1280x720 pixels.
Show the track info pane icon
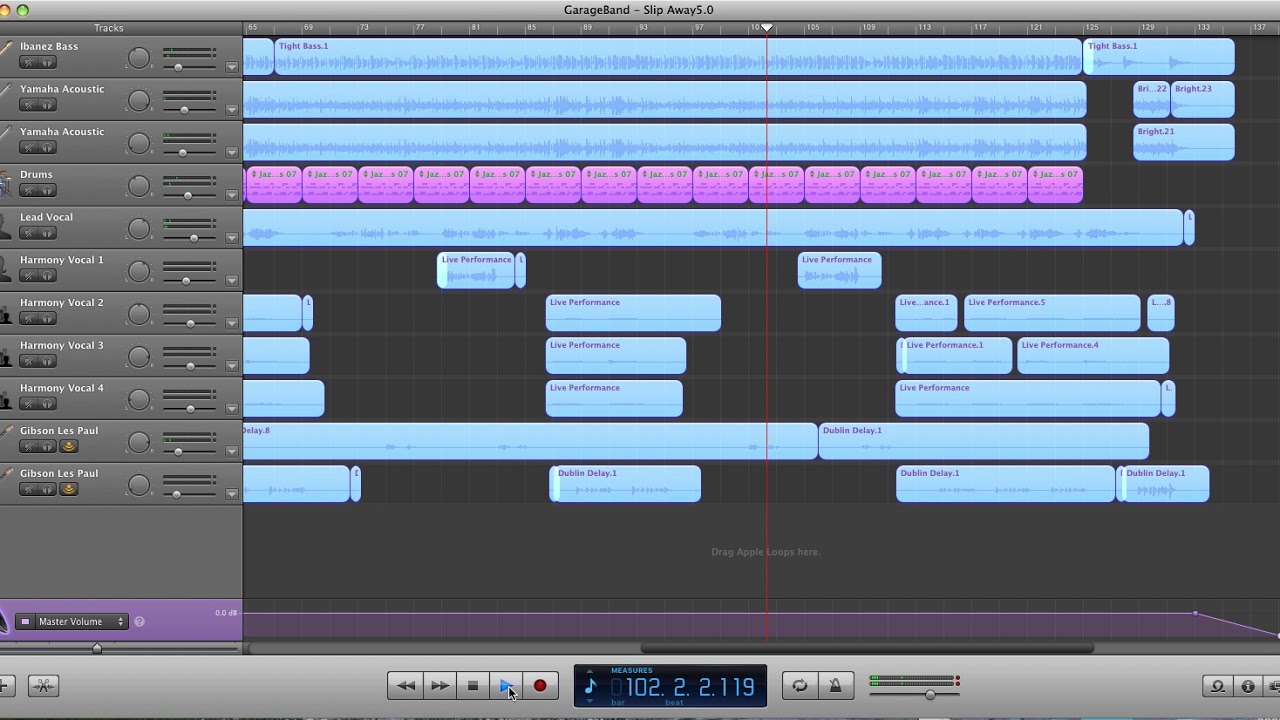[1248, 686]
